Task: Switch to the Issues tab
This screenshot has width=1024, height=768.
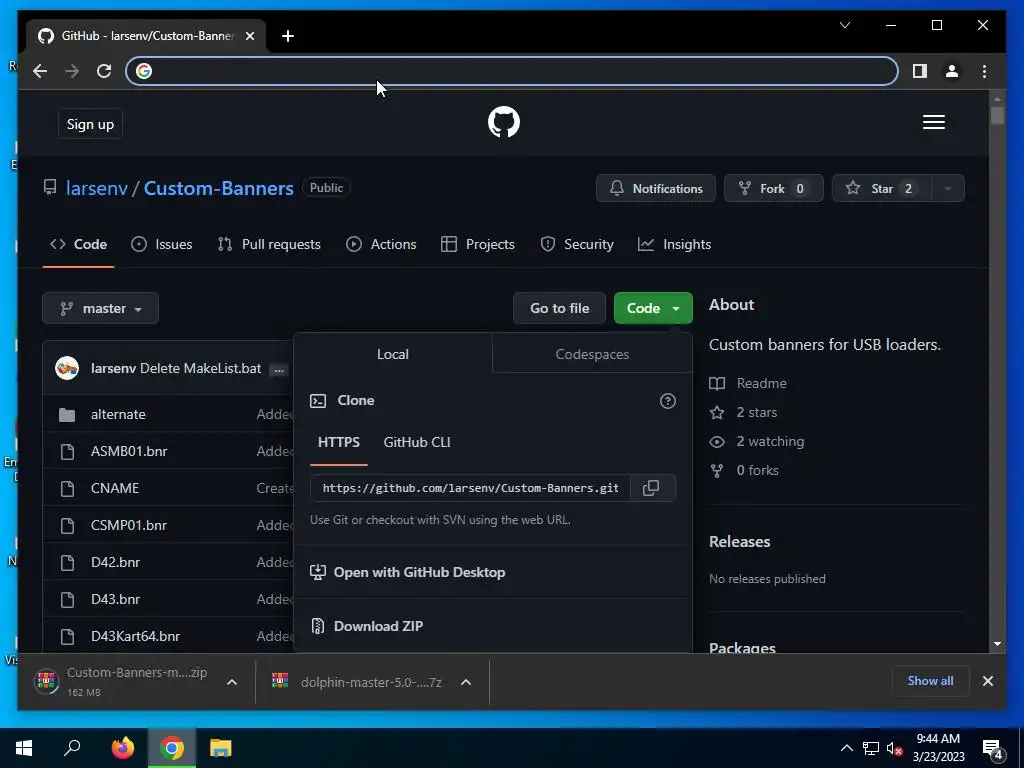Action: tap(161, 244)
